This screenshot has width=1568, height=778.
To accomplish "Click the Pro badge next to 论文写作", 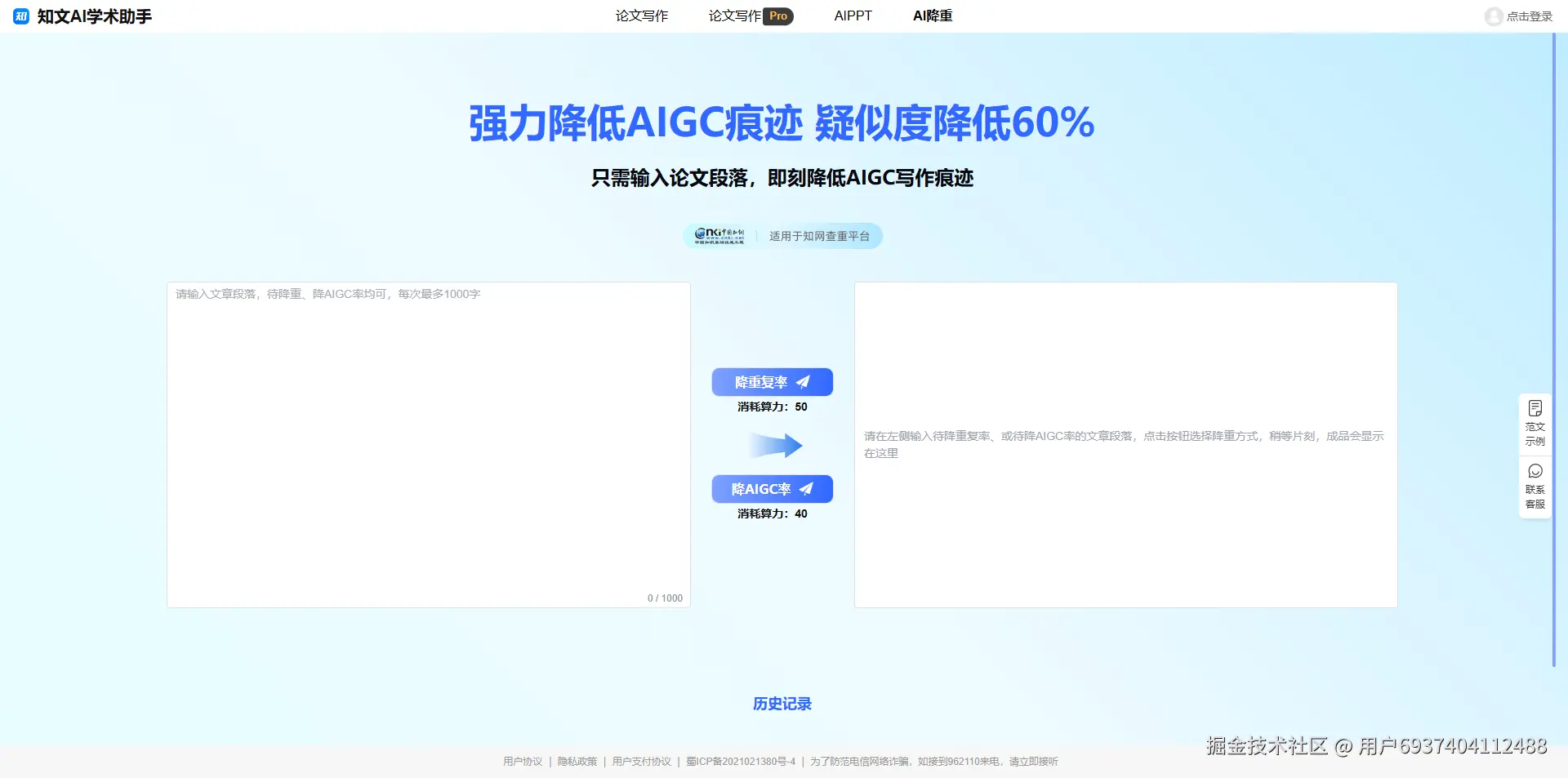I will (778, 16).
